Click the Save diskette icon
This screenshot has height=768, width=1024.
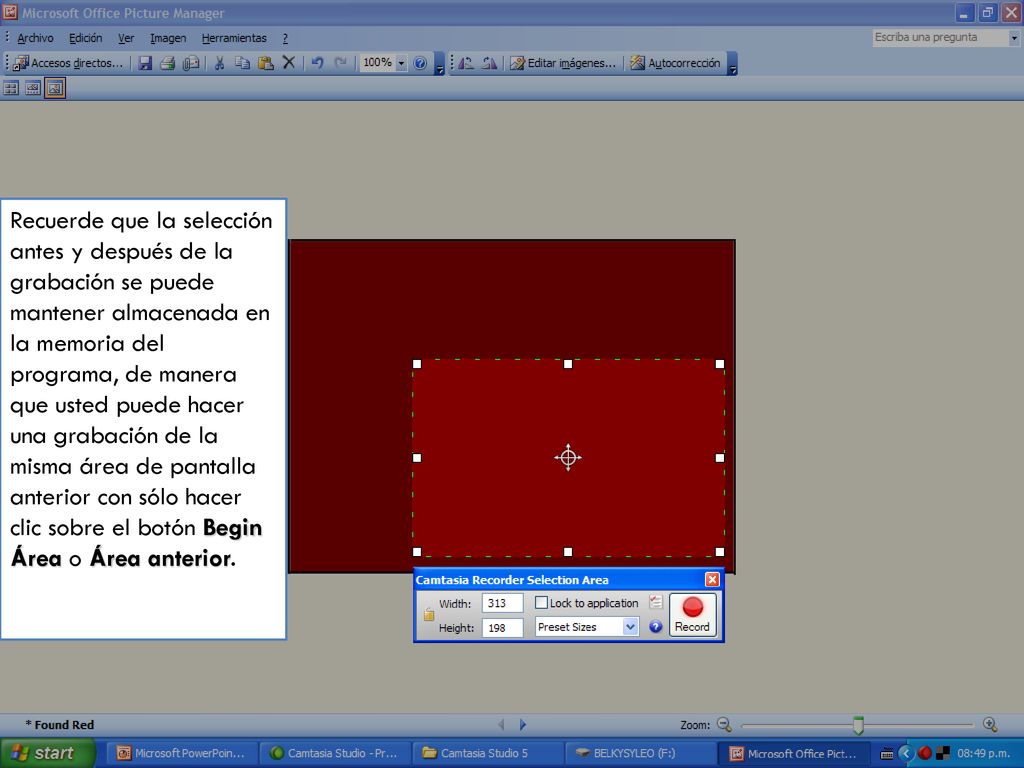click(145, 63)
